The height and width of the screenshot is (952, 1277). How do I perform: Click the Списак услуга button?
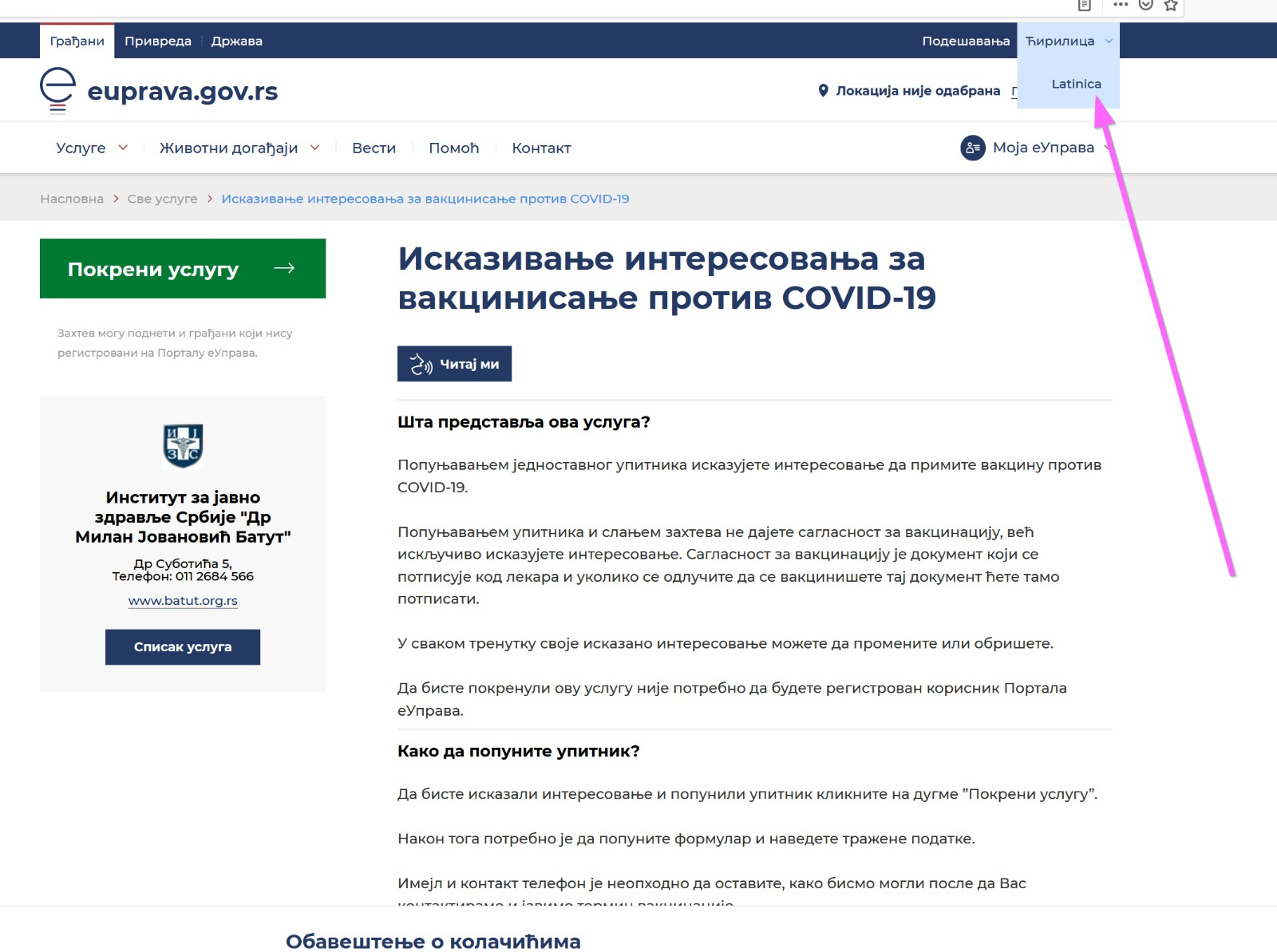(183, 647)
